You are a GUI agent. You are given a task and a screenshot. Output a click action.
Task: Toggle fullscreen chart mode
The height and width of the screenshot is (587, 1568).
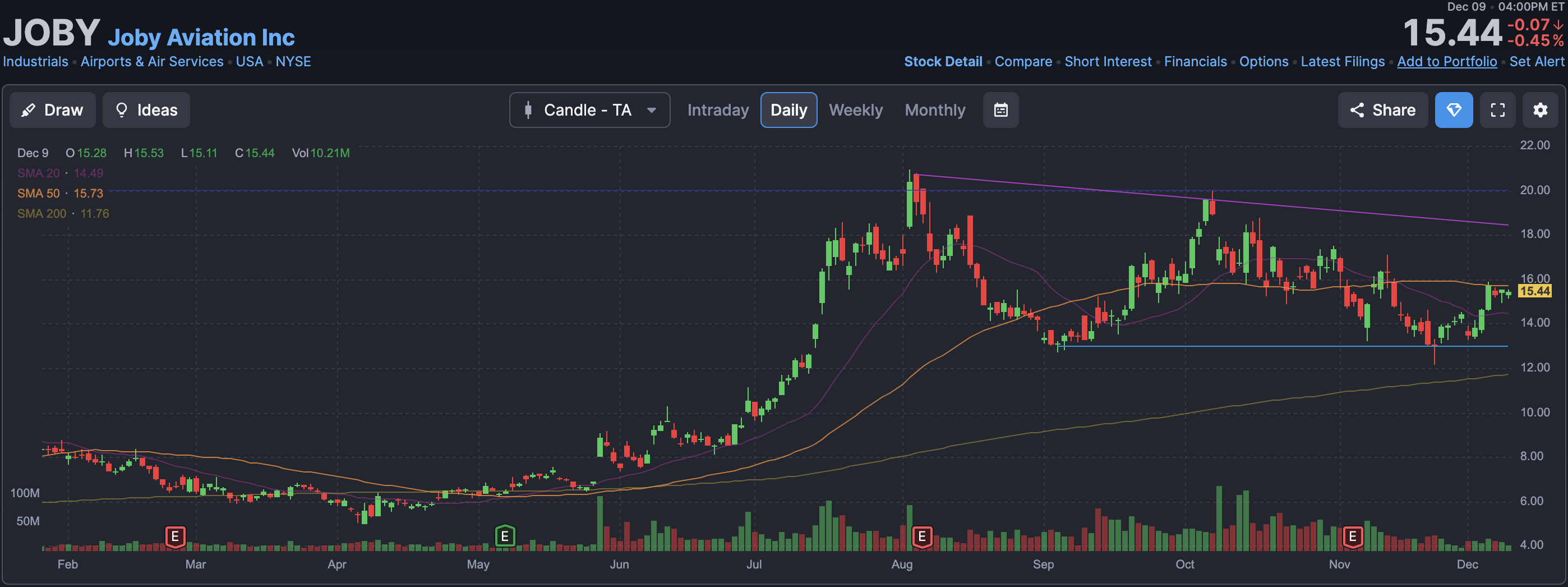pyautogui.click(x=1497, y=110)
